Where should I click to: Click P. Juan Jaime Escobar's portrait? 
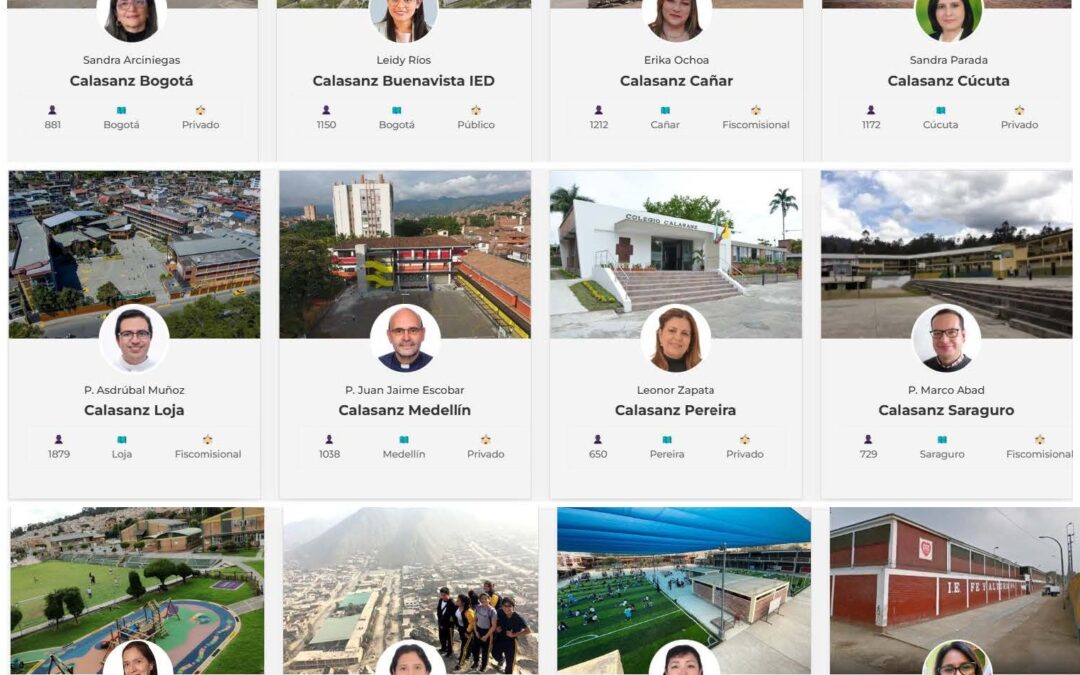tap(405, 339)
